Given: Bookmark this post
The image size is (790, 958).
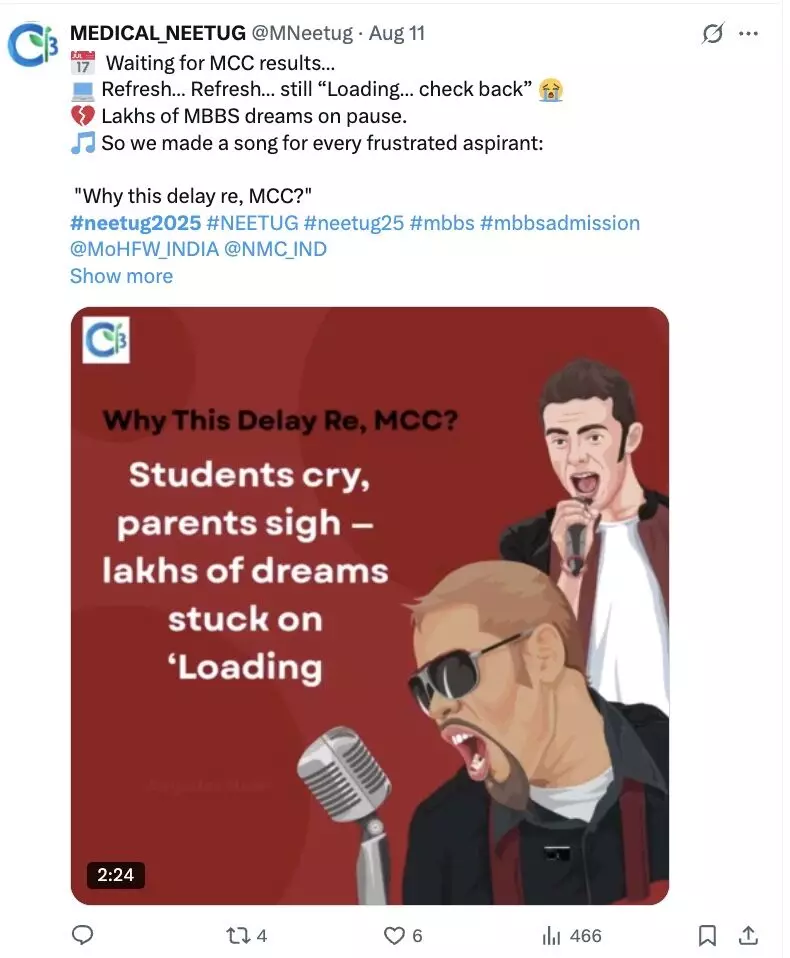Looking at the screenshot, I should [x=707, y=935].
